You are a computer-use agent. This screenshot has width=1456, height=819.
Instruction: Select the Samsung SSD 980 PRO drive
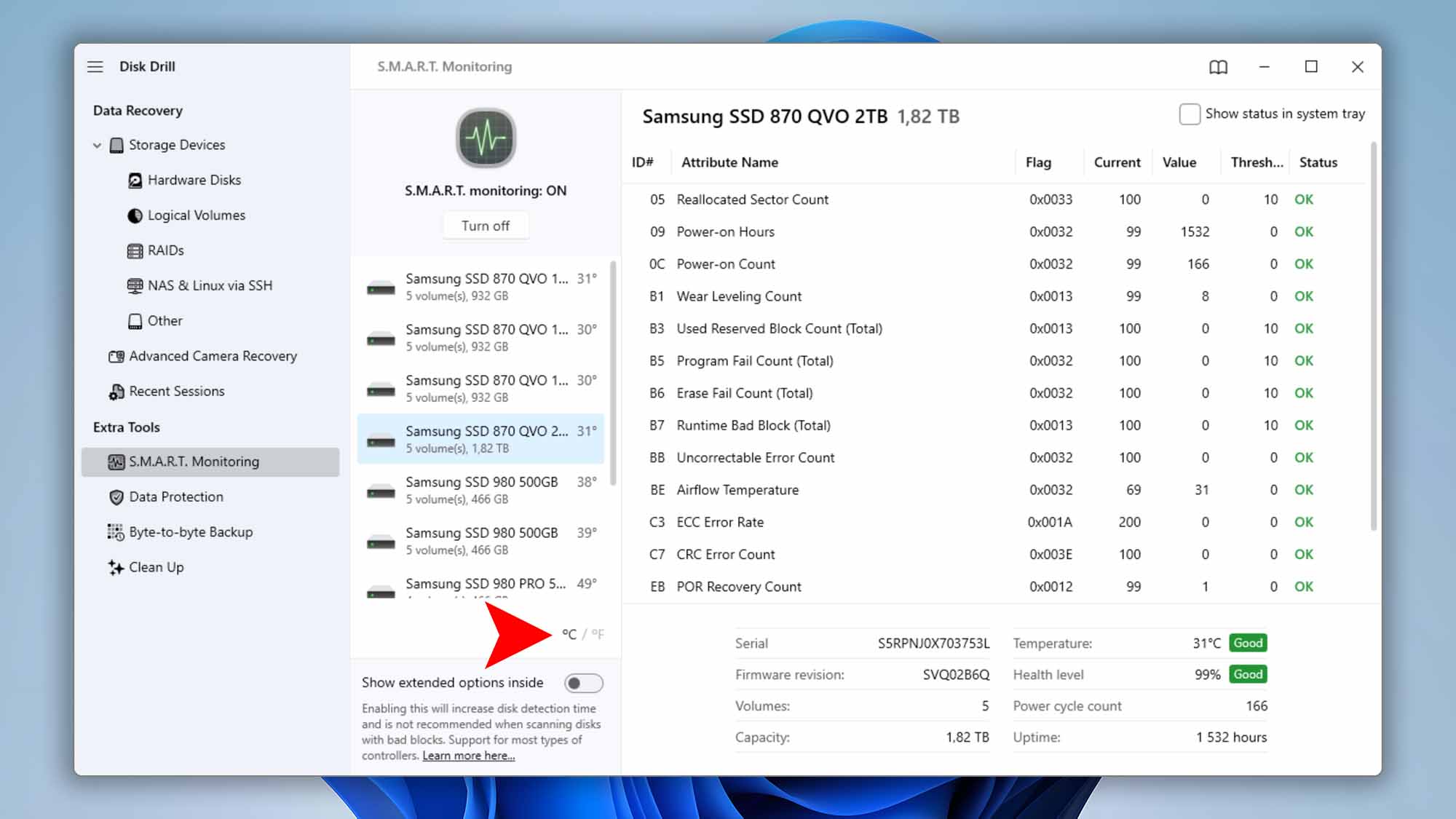(x=486, y=583)
